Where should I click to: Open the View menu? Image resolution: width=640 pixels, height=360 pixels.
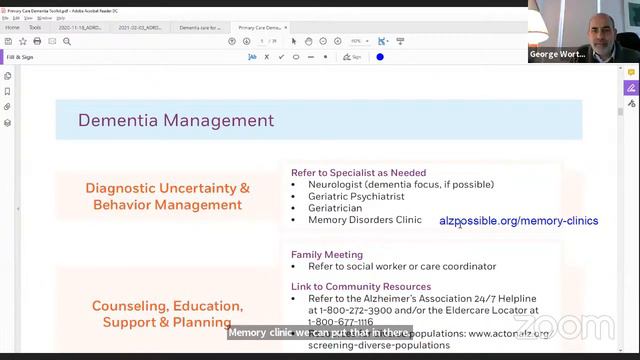(28, 18)
